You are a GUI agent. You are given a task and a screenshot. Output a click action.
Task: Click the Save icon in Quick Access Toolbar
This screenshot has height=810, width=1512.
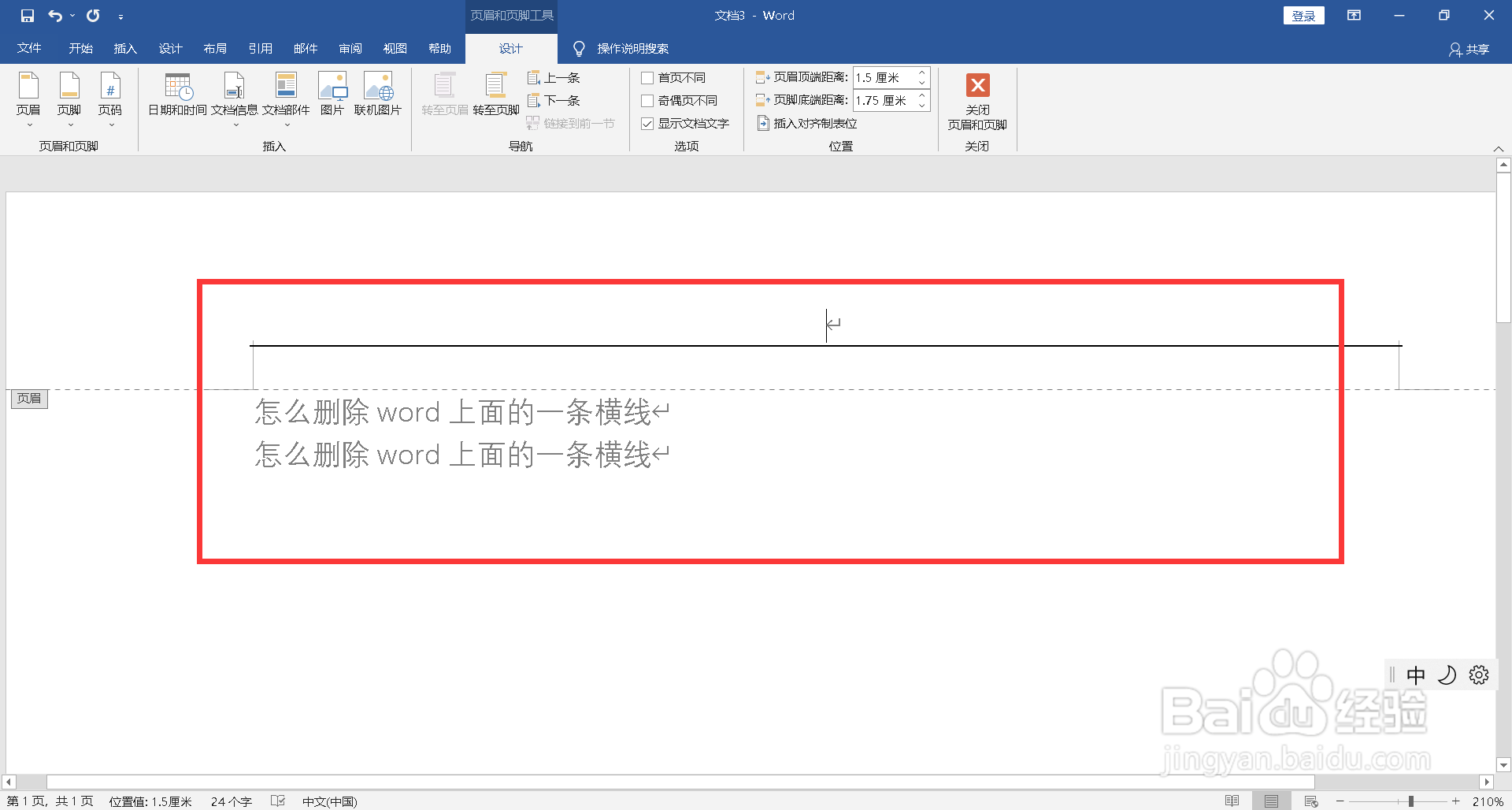click(x=27, y=15)
